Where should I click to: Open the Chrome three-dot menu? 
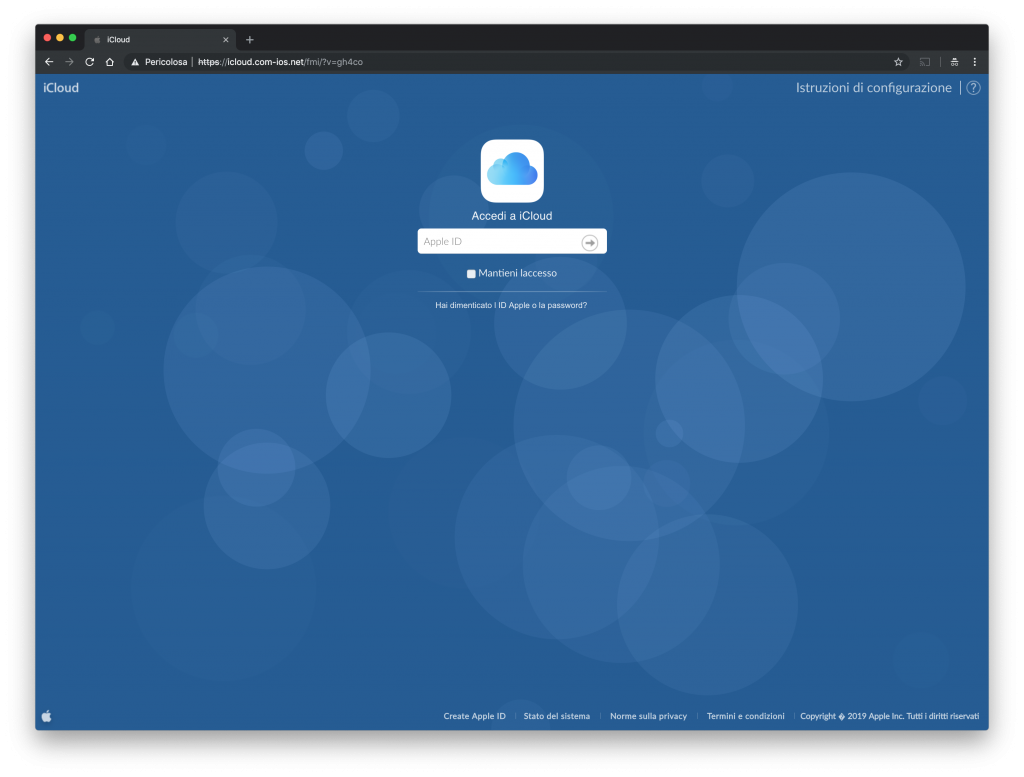click(974, 62)
